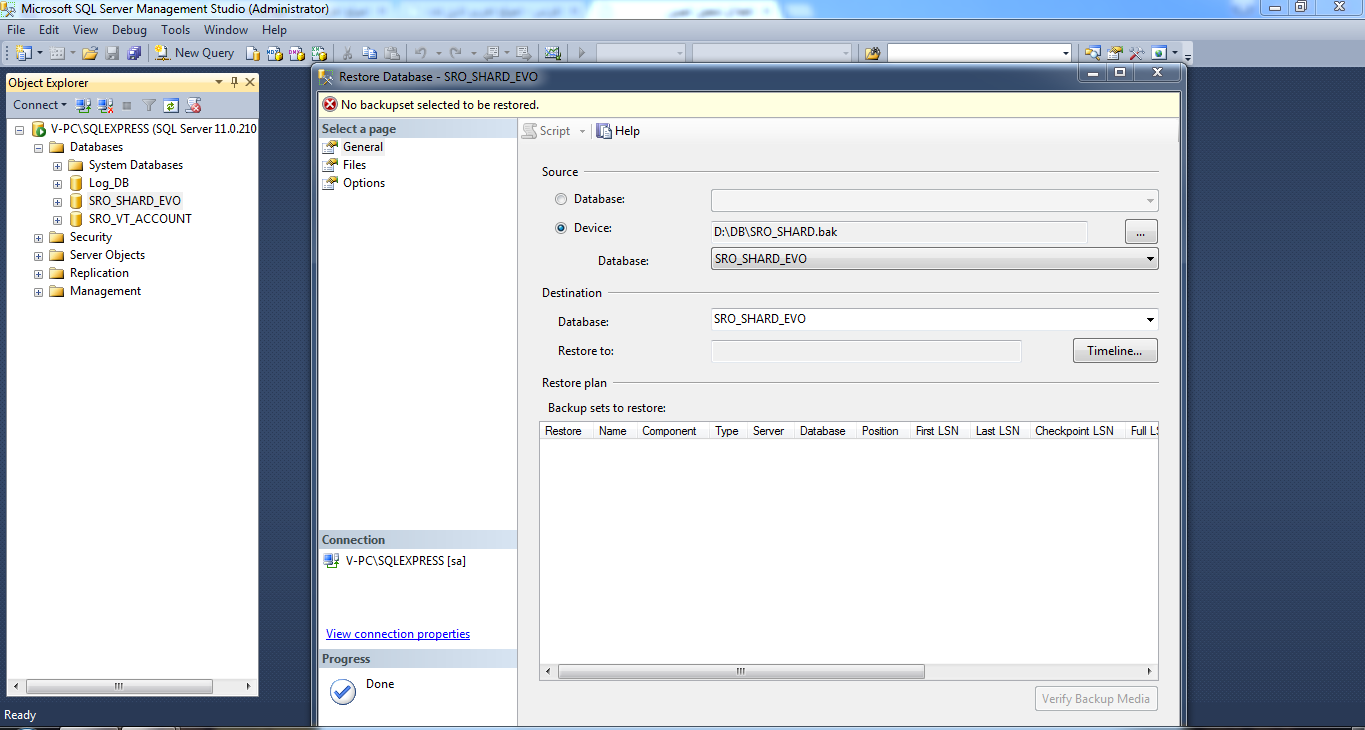Click the Object Explorer horizontal scrollbar

pyautogui.click(x=119, y=686)
